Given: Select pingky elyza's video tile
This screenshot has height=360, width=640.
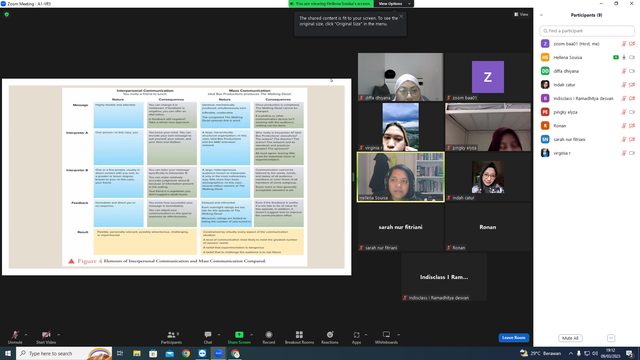Looking at the screenshot, I should (488, 127).
